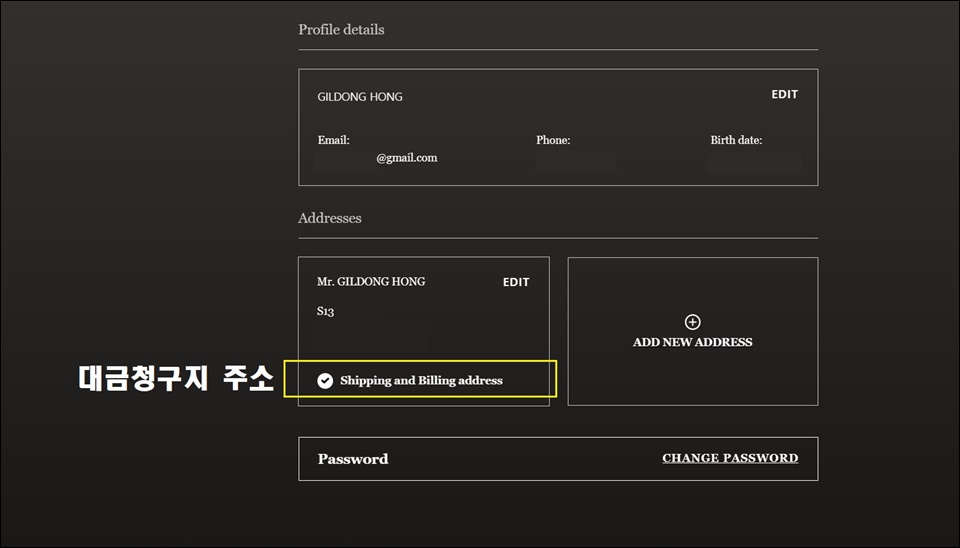Toggle the Shipping and Billing checkmark icon

click(x=325, y=381)
